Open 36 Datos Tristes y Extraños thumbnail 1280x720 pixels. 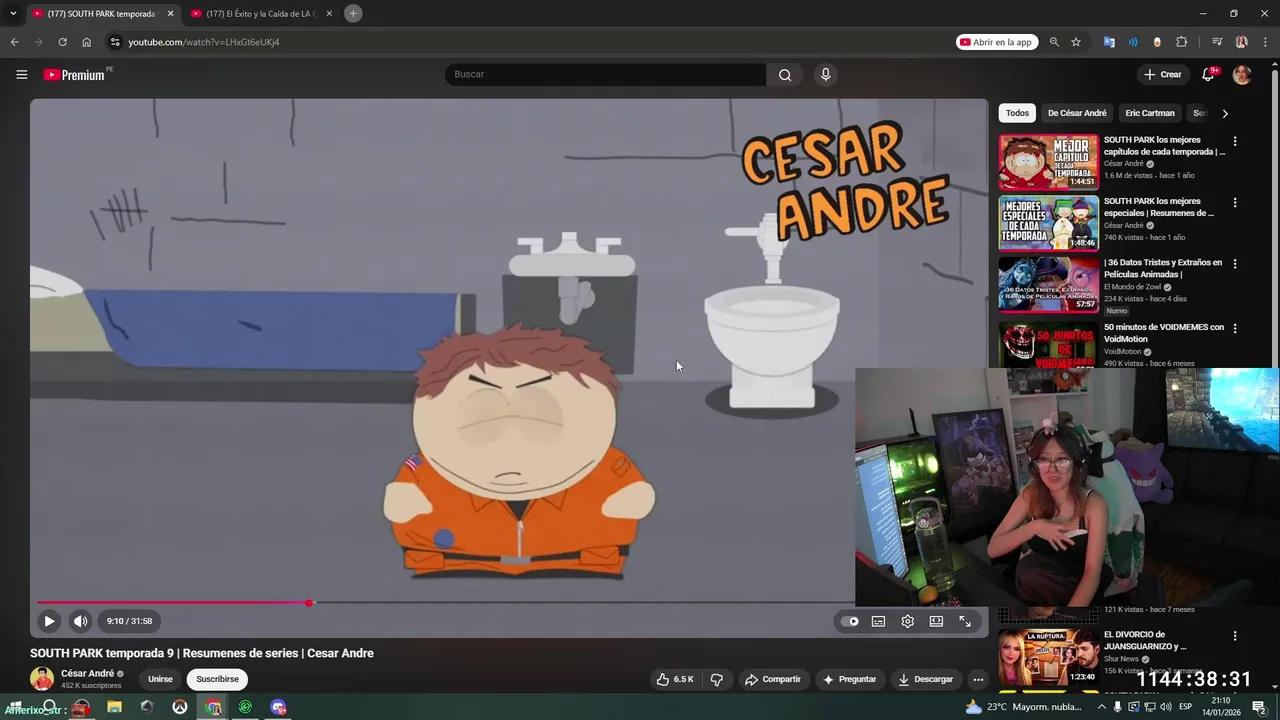pyautogui.click(x=1048, y=285)
